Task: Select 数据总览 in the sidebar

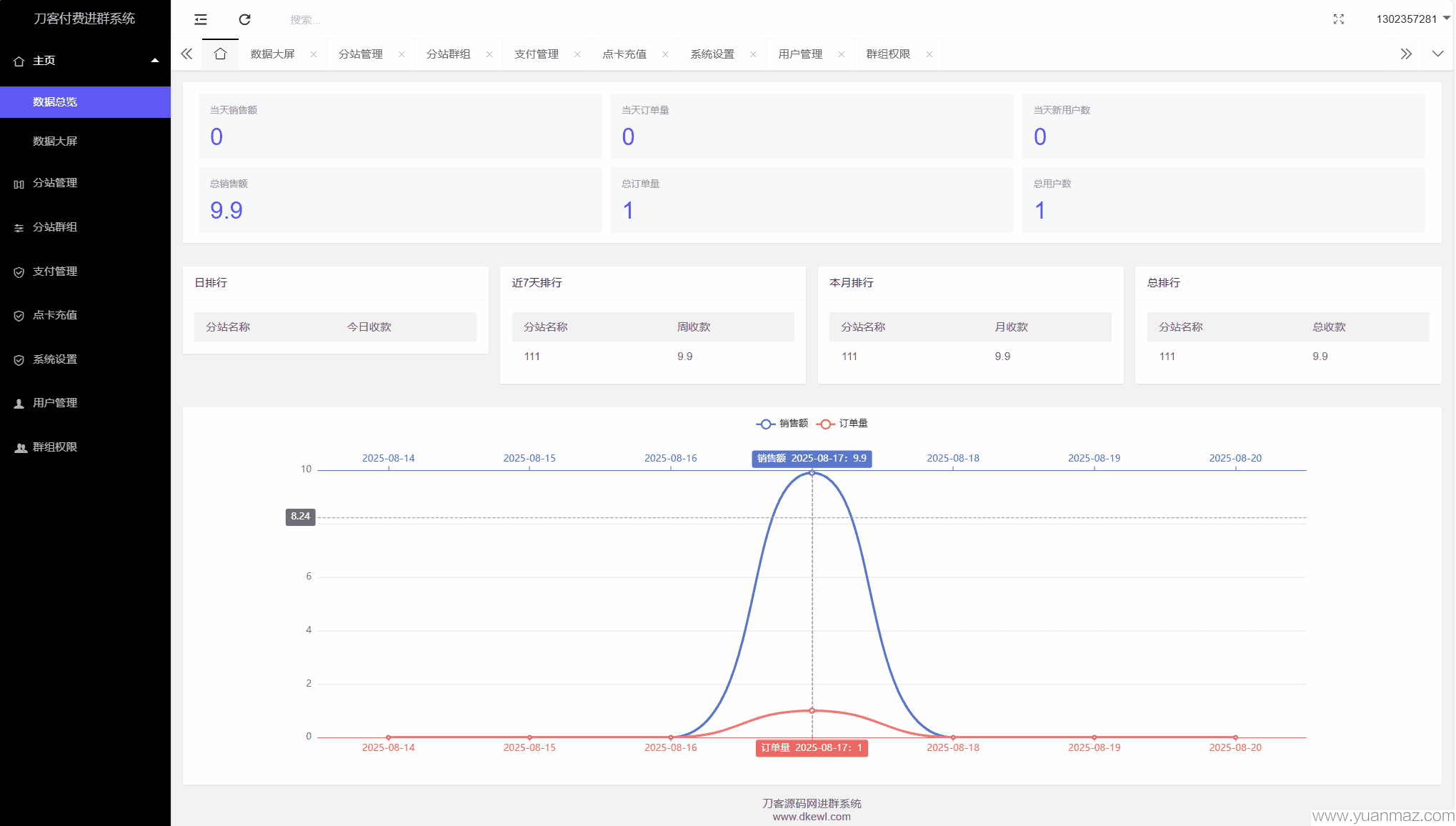Action: tap(85, 102)
